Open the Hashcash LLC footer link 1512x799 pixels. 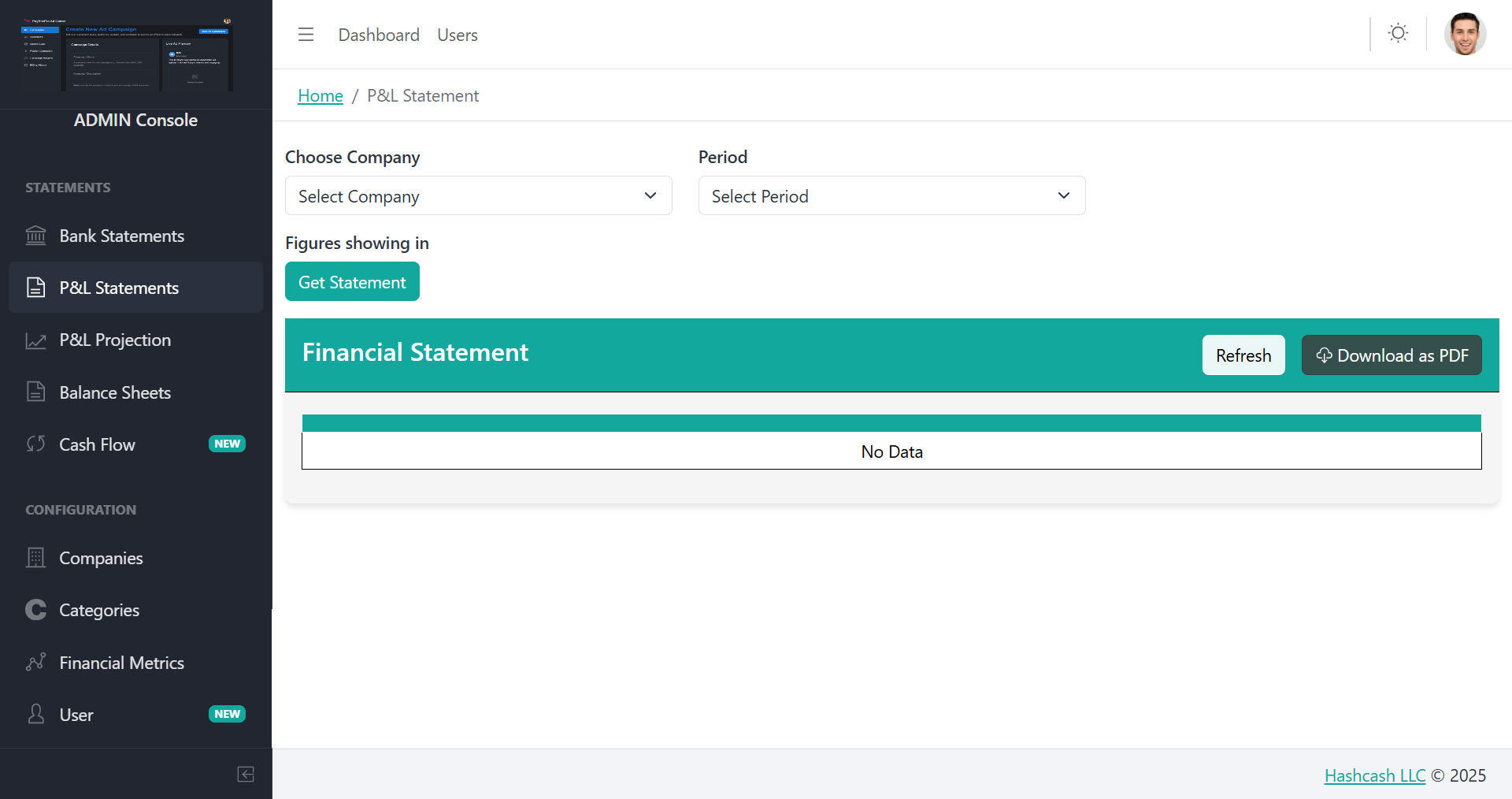tap(1374, 775)
